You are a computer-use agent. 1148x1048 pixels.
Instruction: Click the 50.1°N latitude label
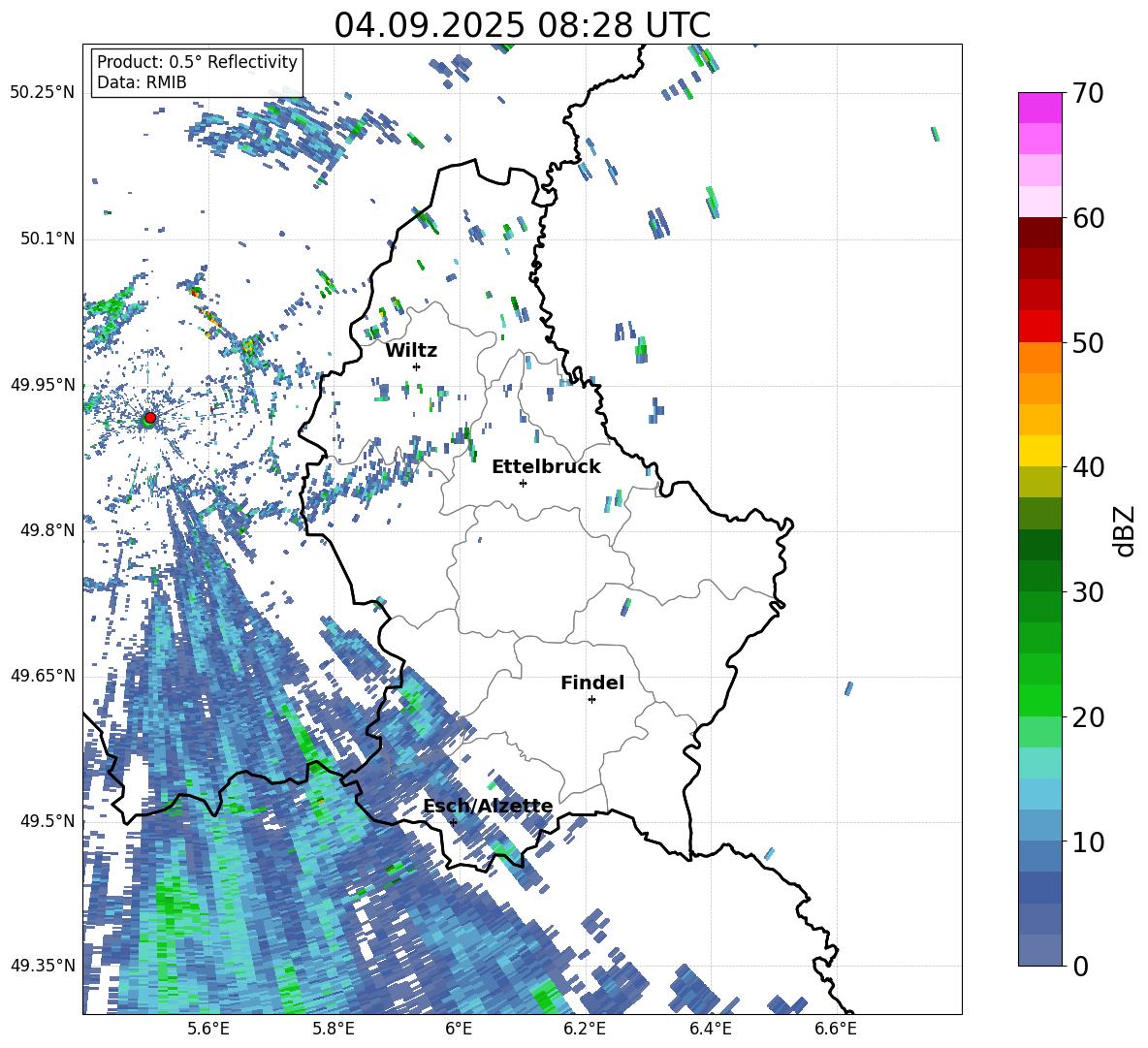pyautogui.click(x=48, y=238)
